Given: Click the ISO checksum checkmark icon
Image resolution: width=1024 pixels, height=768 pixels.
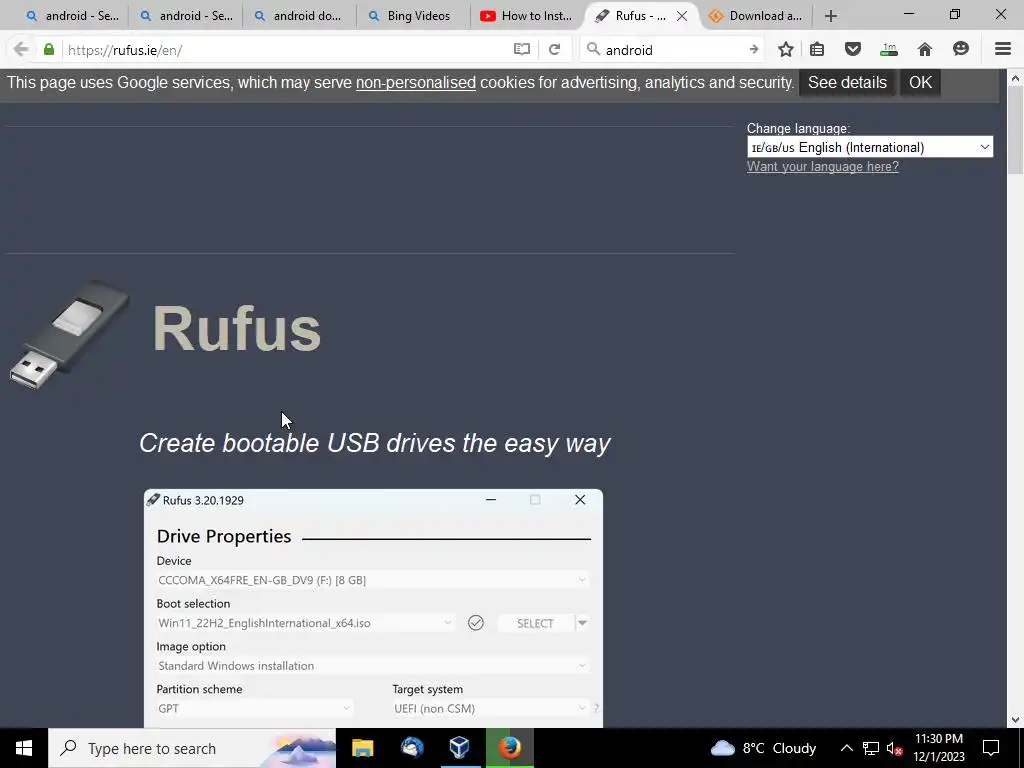Looking at the screenshot, I should pos(475,623).
